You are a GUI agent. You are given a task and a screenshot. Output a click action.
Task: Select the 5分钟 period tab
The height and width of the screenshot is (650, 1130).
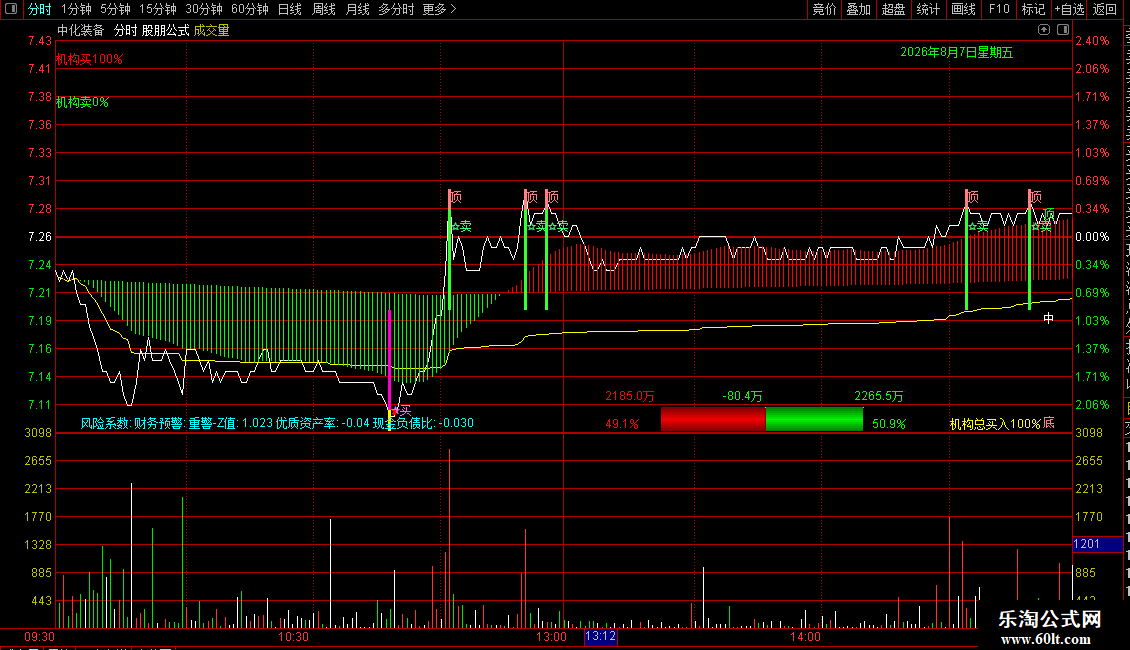pos(115,9)
